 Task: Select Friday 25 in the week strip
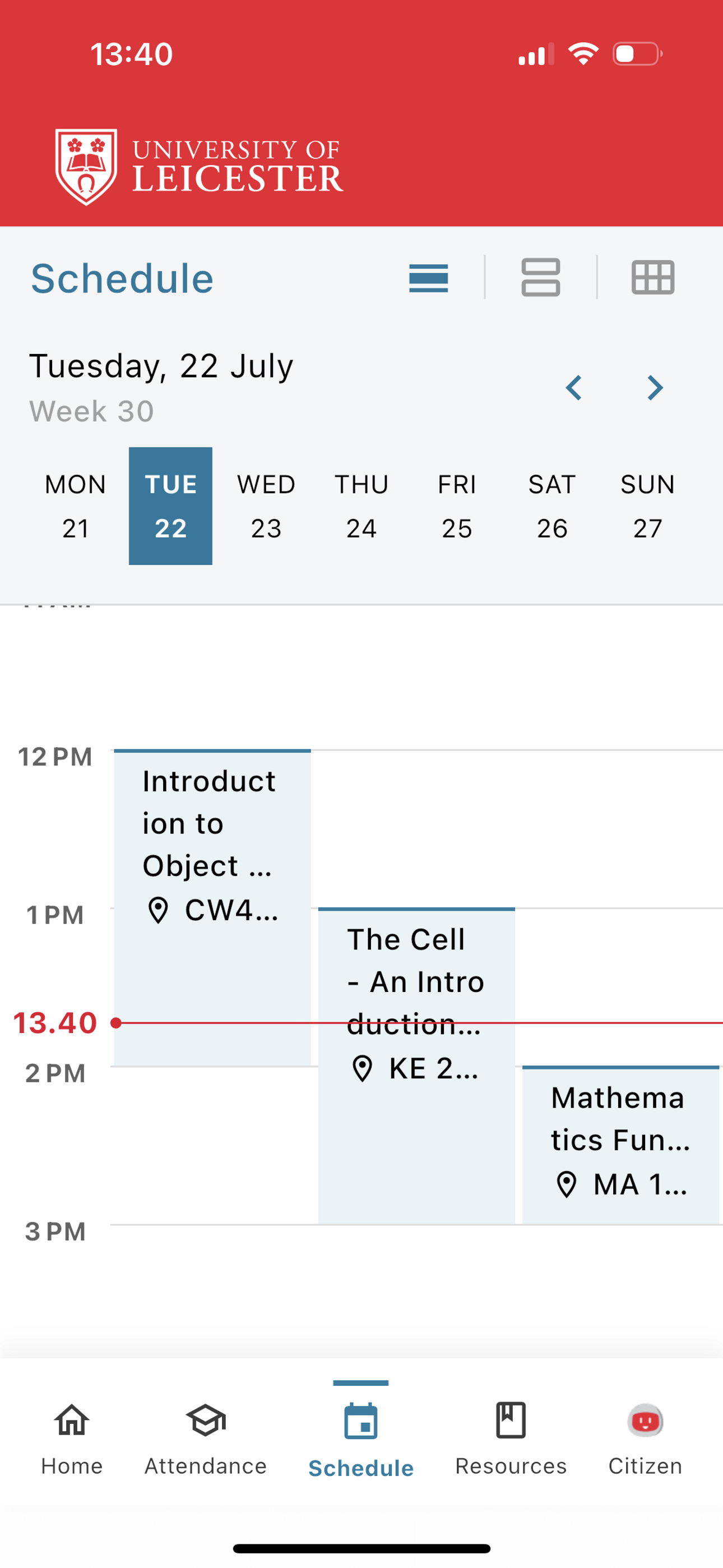point(456,506)
